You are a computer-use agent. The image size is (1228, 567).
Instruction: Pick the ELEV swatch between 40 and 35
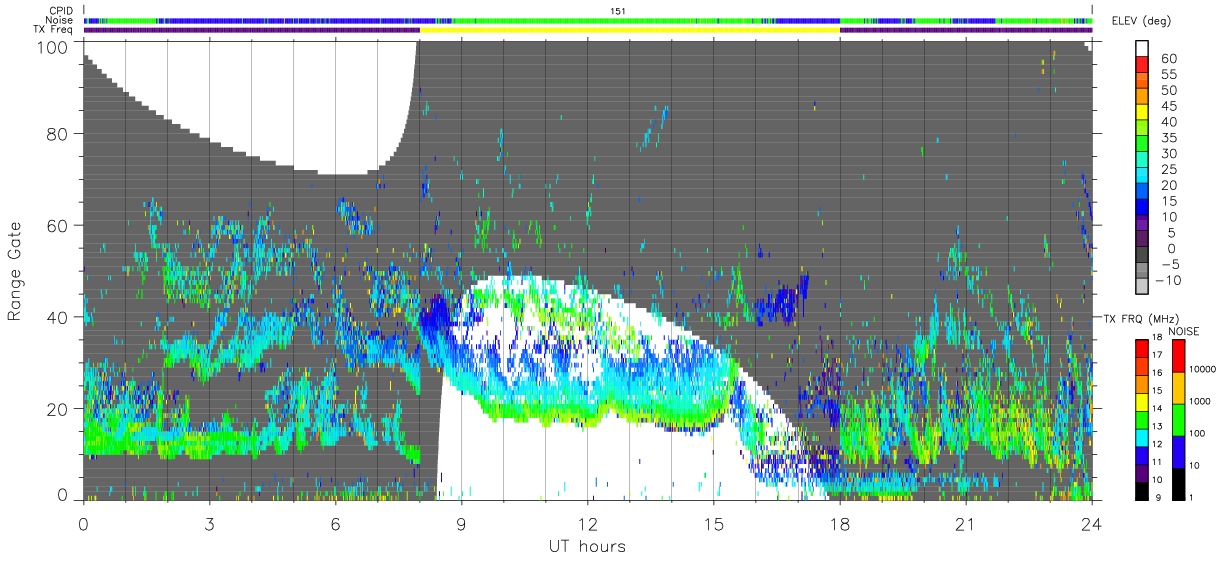[1142, 130]
